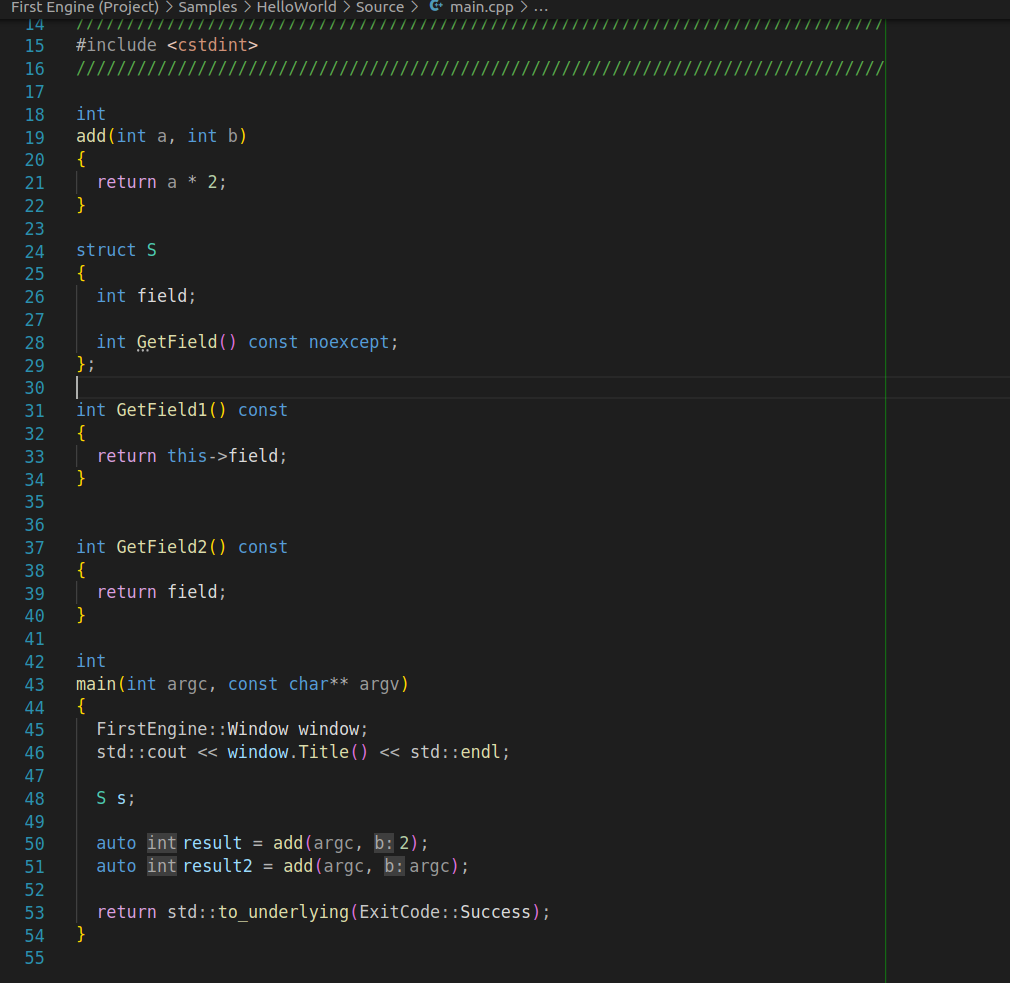Expand the "Source" breadcrumb item
The image size is (1010, 983).
(380, 7)
